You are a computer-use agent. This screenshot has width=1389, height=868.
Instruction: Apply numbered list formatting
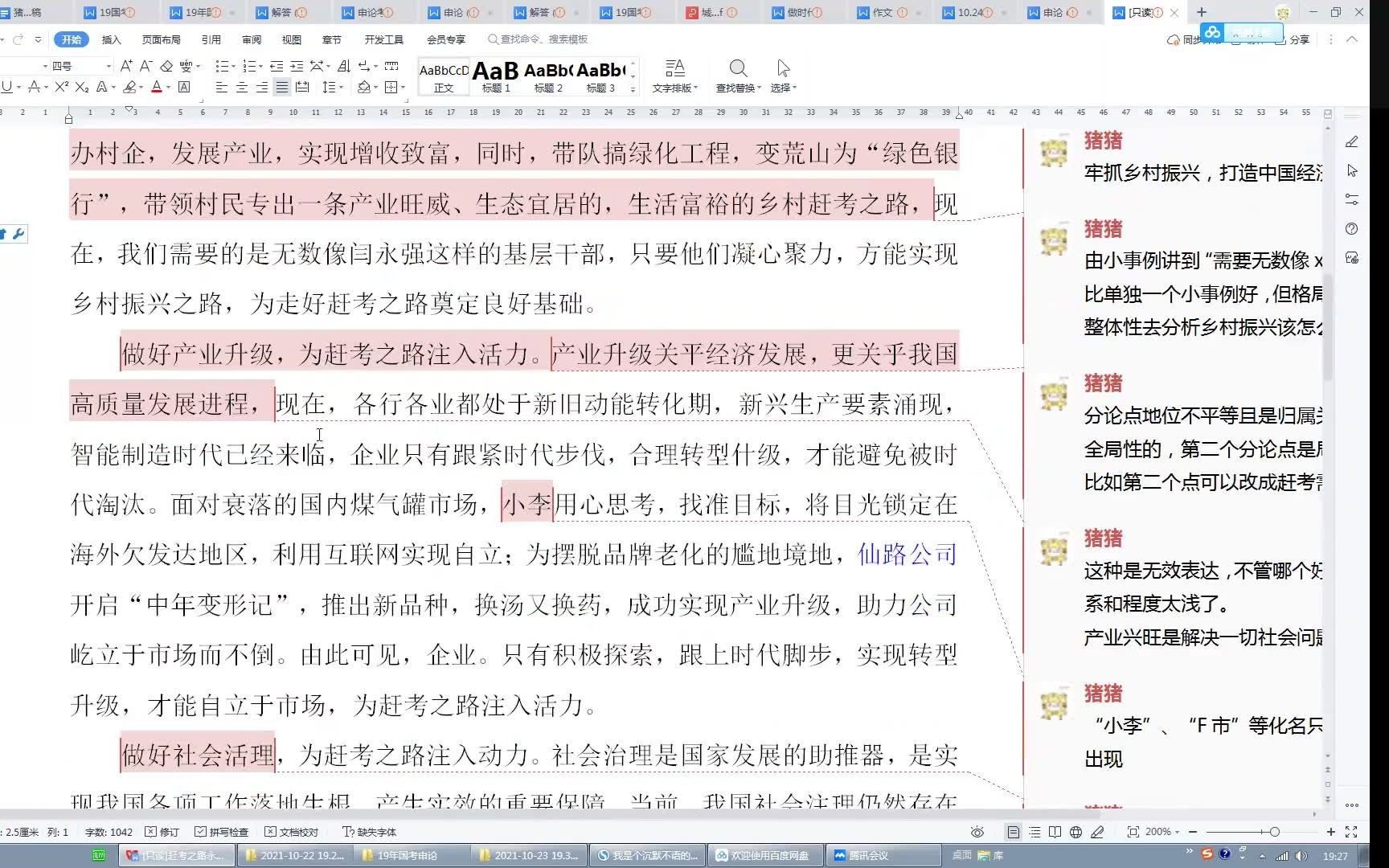click(x=249, y=66)
